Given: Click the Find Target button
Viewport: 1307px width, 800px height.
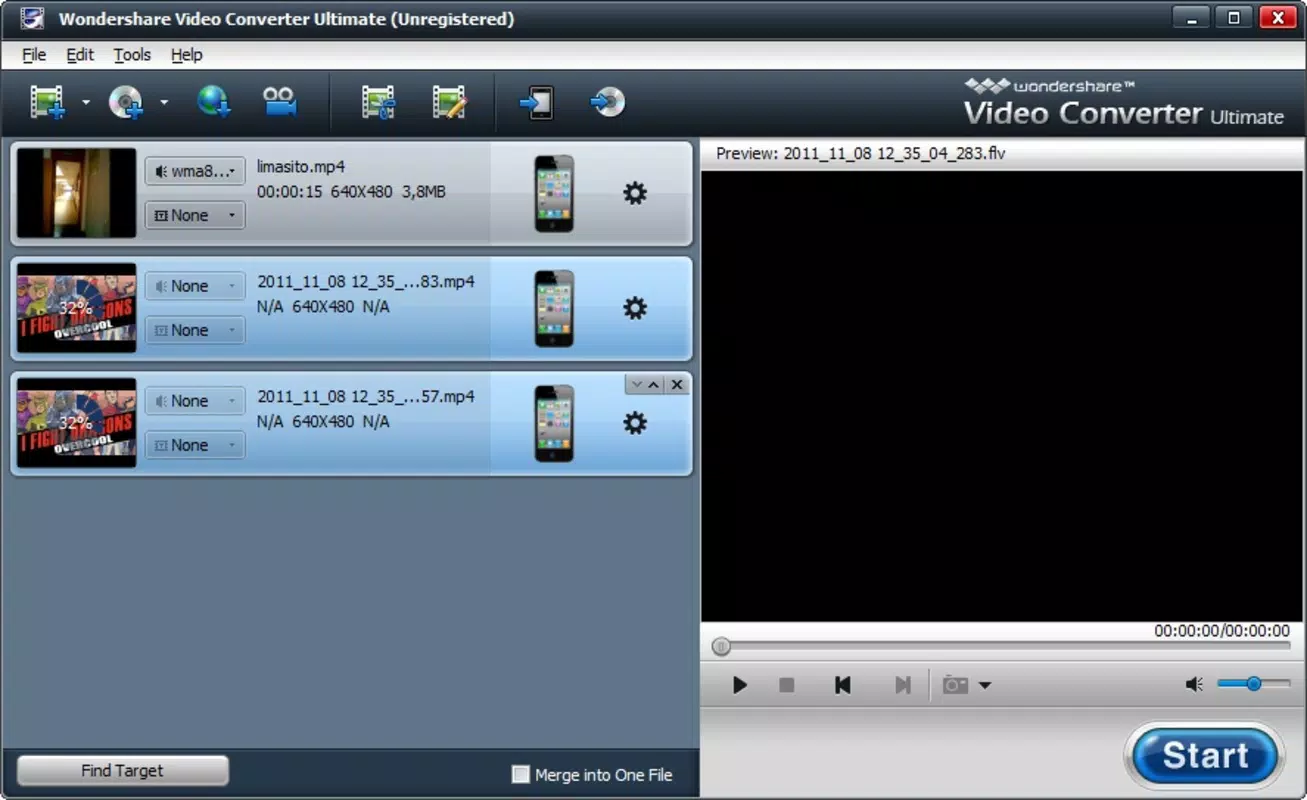Looking at the screenshot, I should (x=123, y=771).
